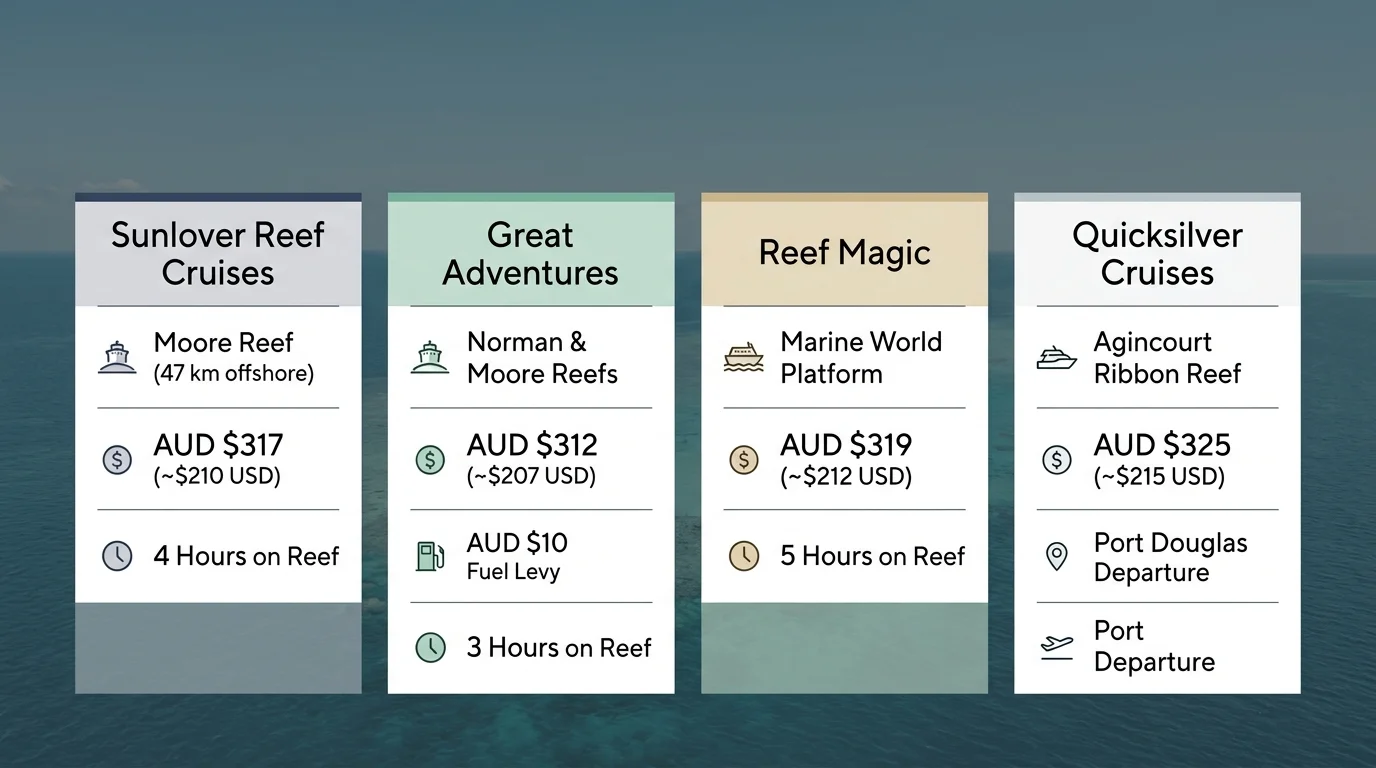Click the green dollar icon next to AUD $312
Image resolution: width=1376 pixels, height=768 pixels.
(430, 460)
